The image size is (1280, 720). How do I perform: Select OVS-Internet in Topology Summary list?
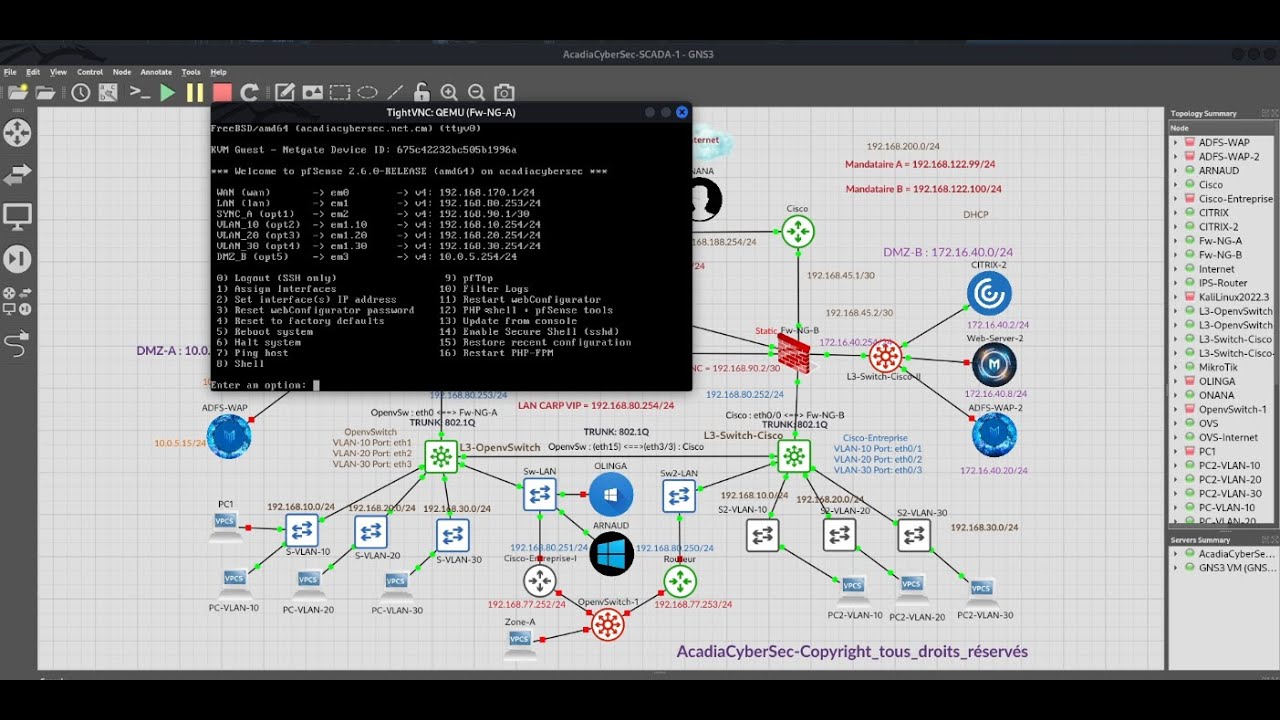(x=1228, y=437)
